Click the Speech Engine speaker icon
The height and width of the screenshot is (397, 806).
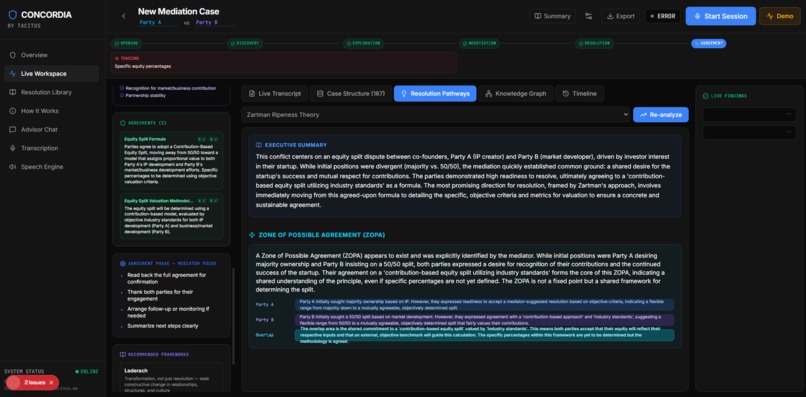(13, 167)
